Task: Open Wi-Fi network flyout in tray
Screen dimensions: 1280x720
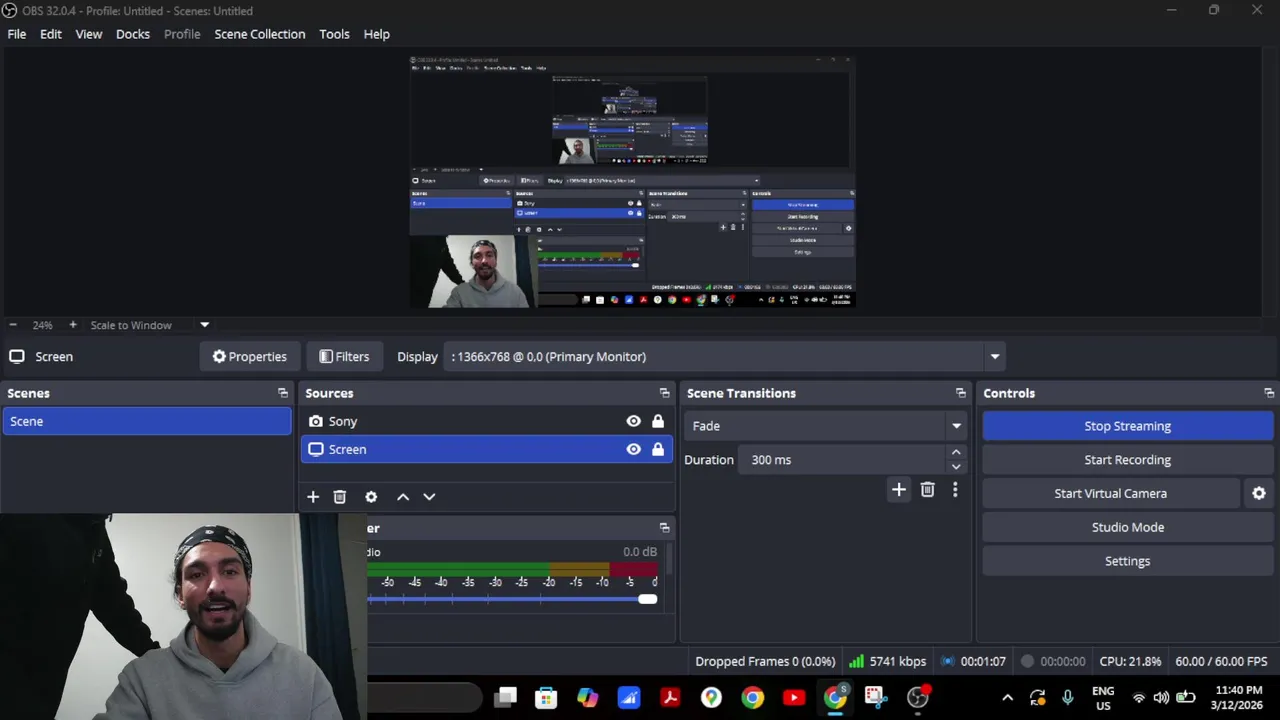Action: 1138,697
